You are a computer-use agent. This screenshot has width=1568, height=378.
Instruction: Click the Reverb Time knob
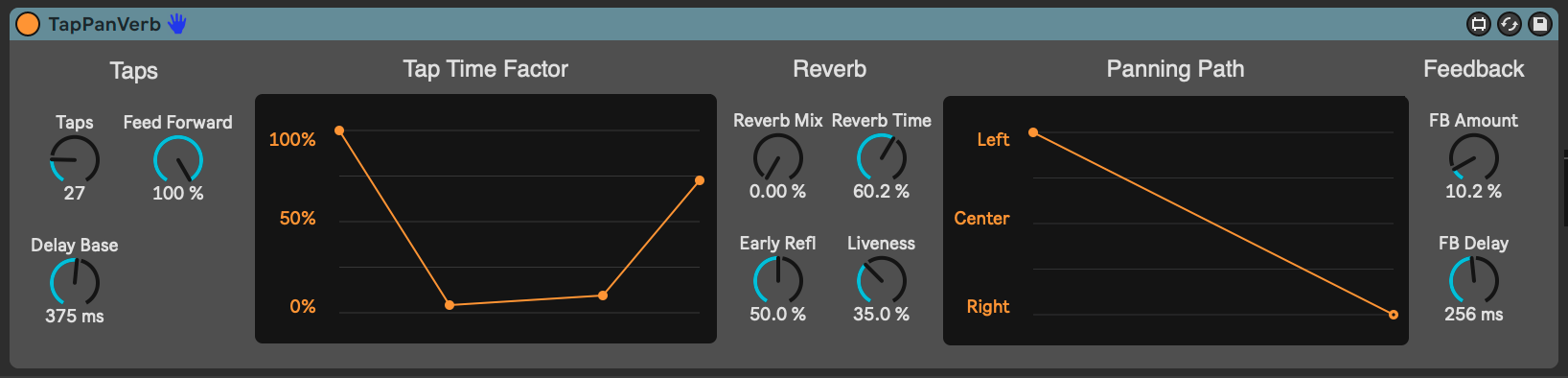coord(882,157)
